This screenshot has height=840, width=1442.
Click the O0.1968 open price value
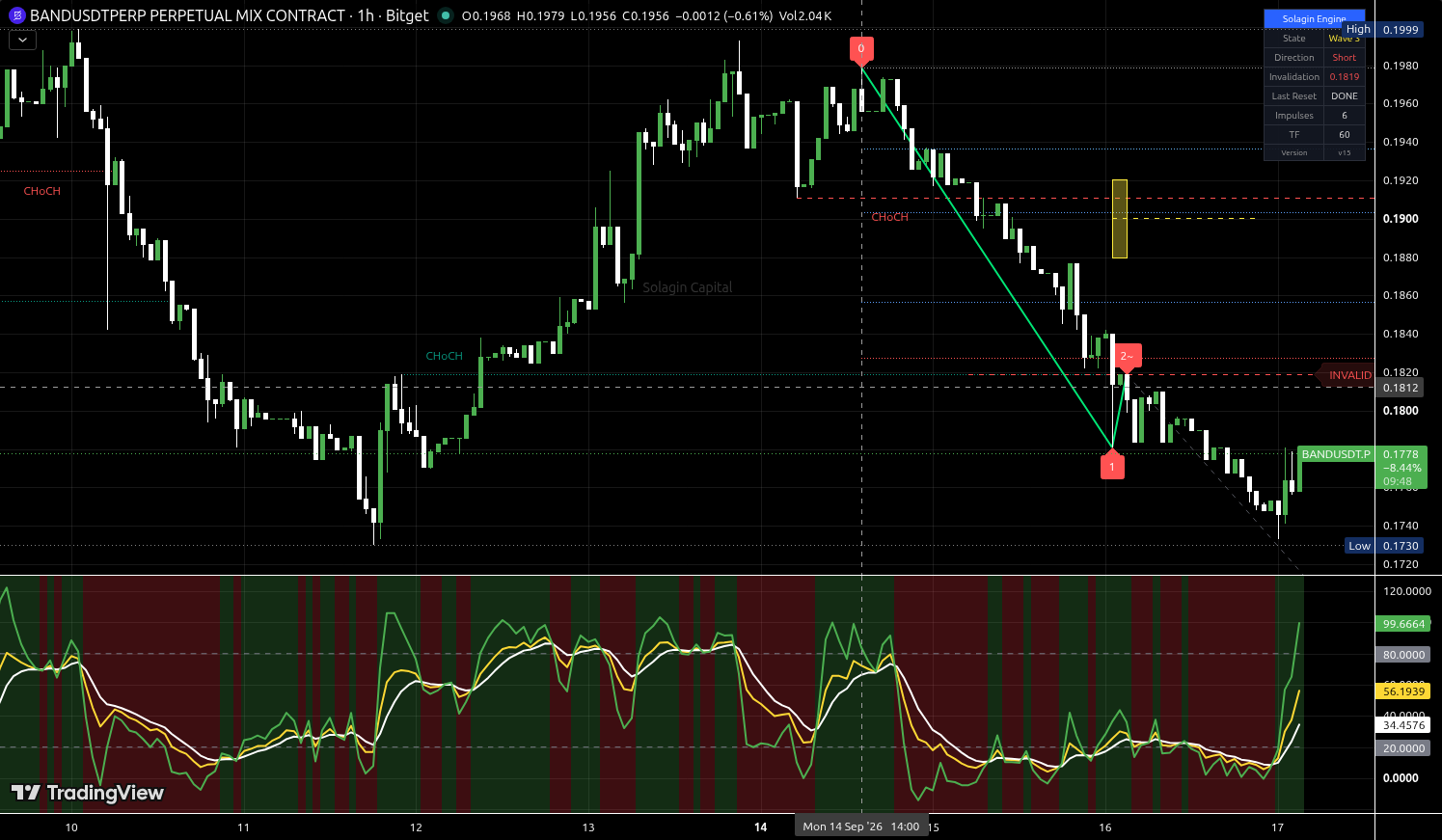[x=486, y=16]
